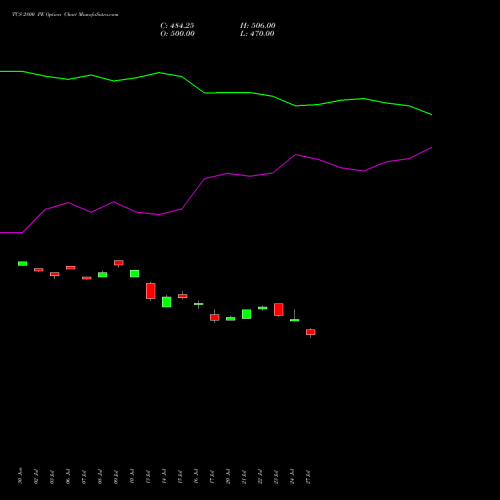Select the 16 Jul date label
Viewport: 500px width, 500px height.
pos(196,476)
